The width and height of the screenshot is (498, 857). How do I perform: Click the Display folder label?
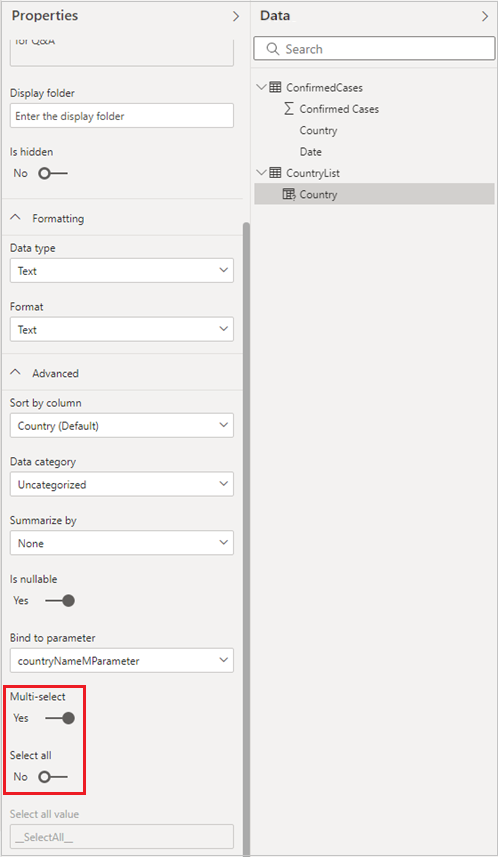tap(42, 93)
